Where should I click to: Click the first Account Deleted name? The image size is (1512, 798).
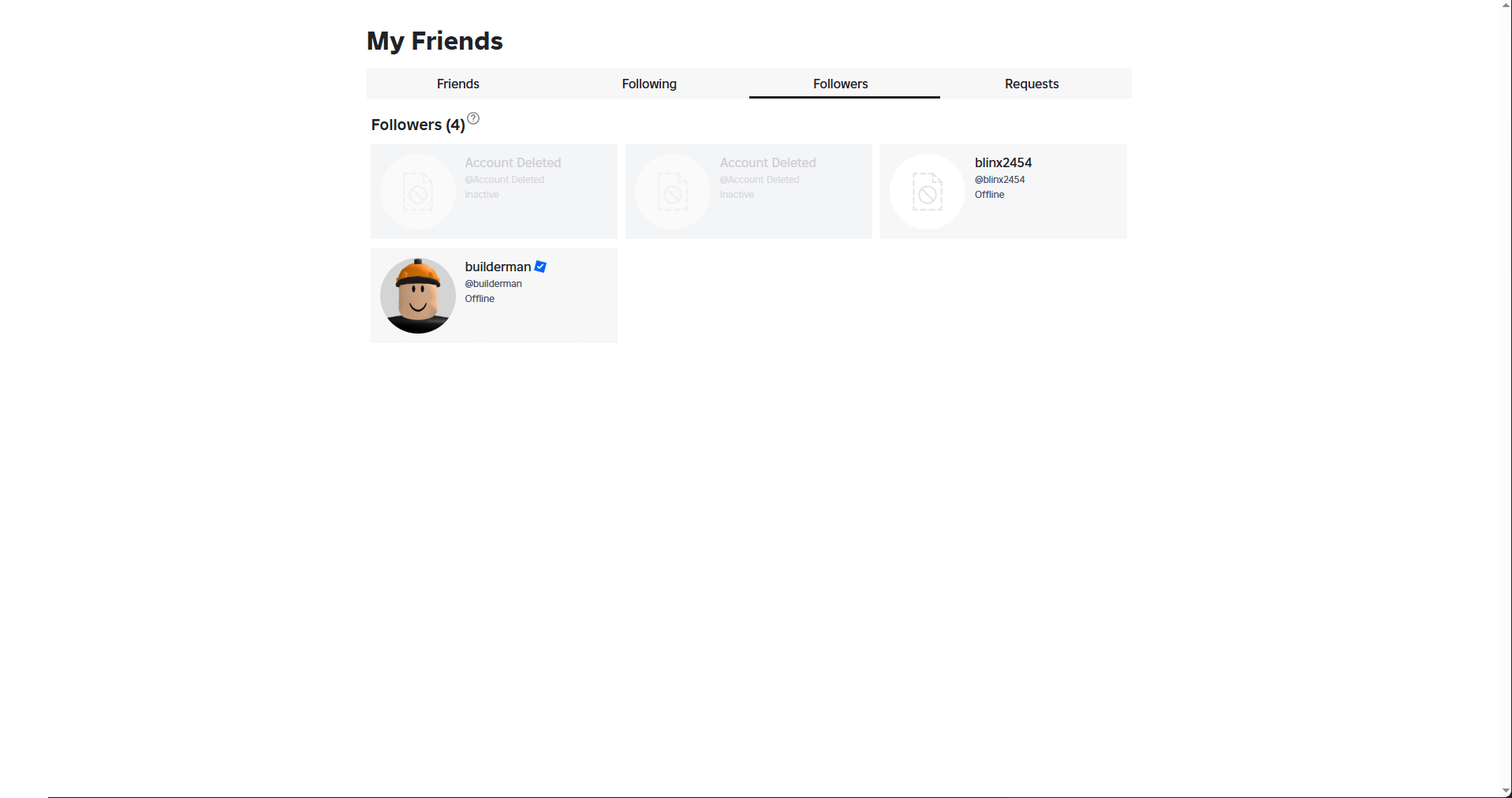pyautogui.click(x=513, y=162)
